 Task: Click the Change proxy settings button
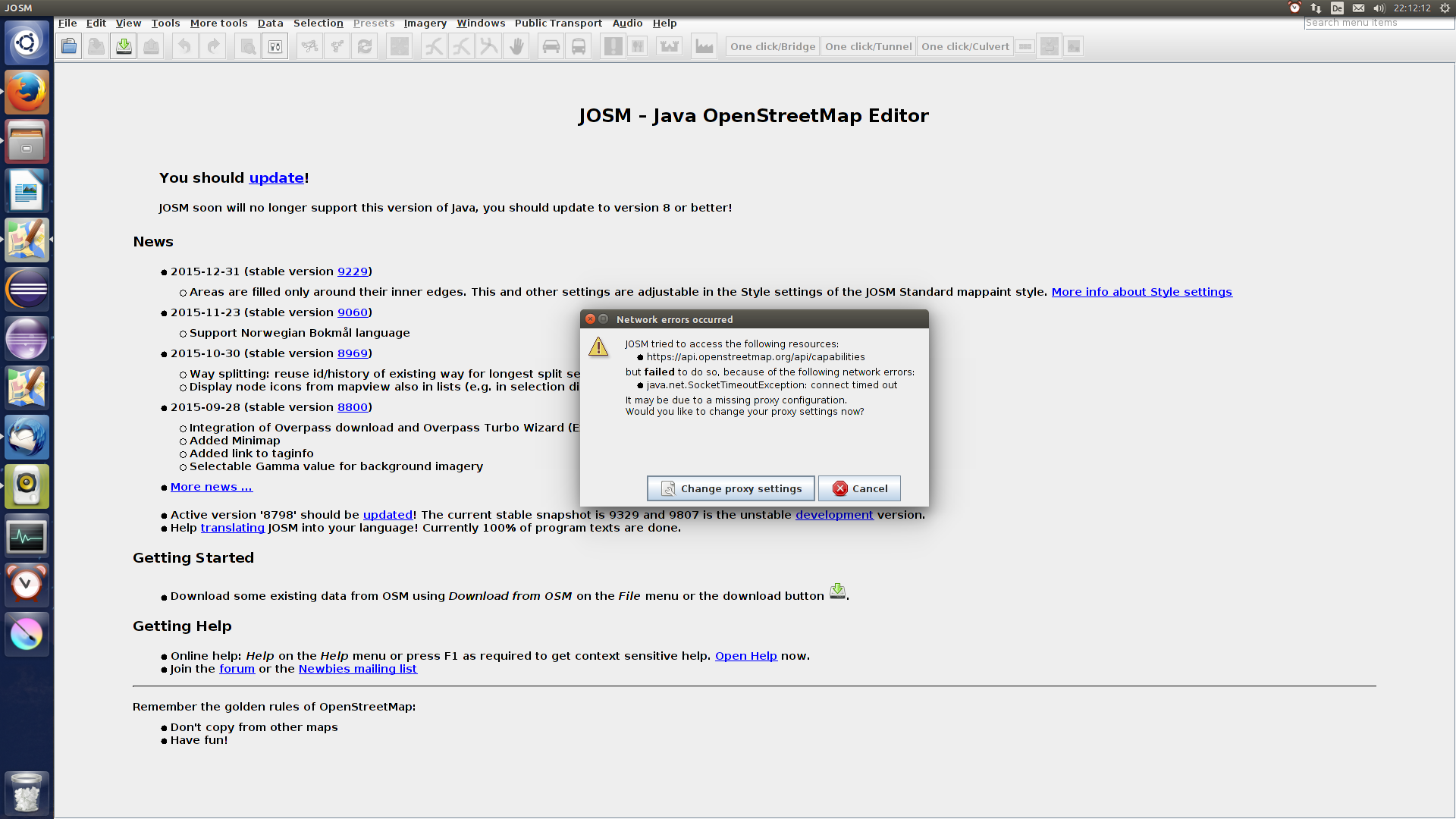[x=731, y=488]
